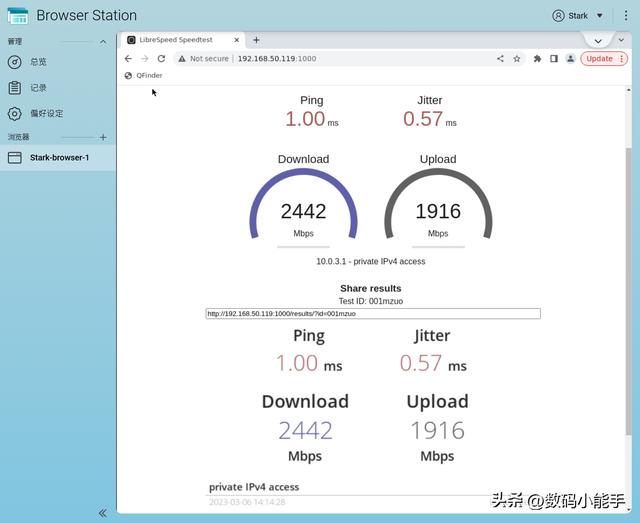Go forward in browser history

pos(144,59)
